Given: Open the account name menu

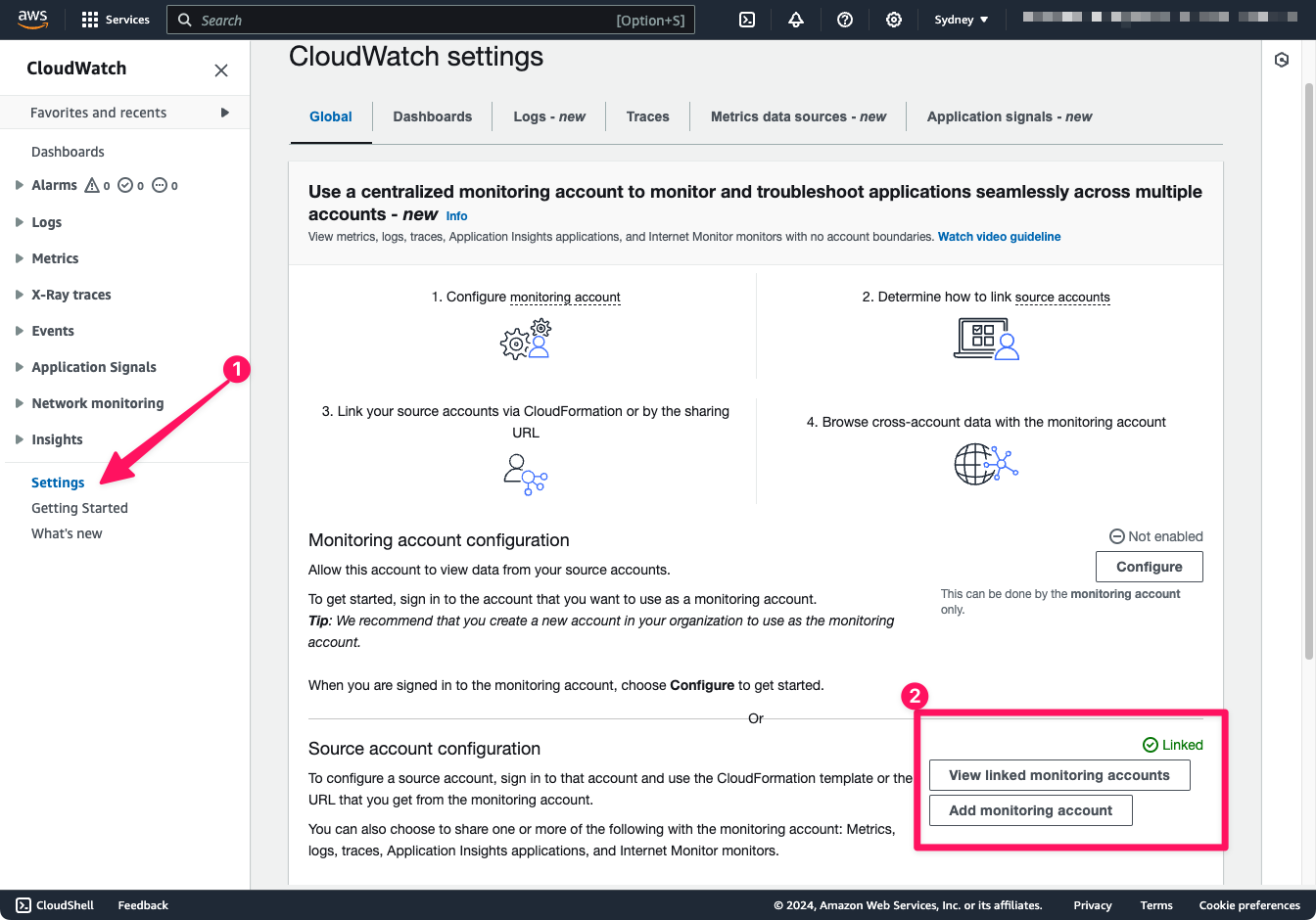Looking at the screenshot, I should pyautogui.click(x=1160, y=18).
